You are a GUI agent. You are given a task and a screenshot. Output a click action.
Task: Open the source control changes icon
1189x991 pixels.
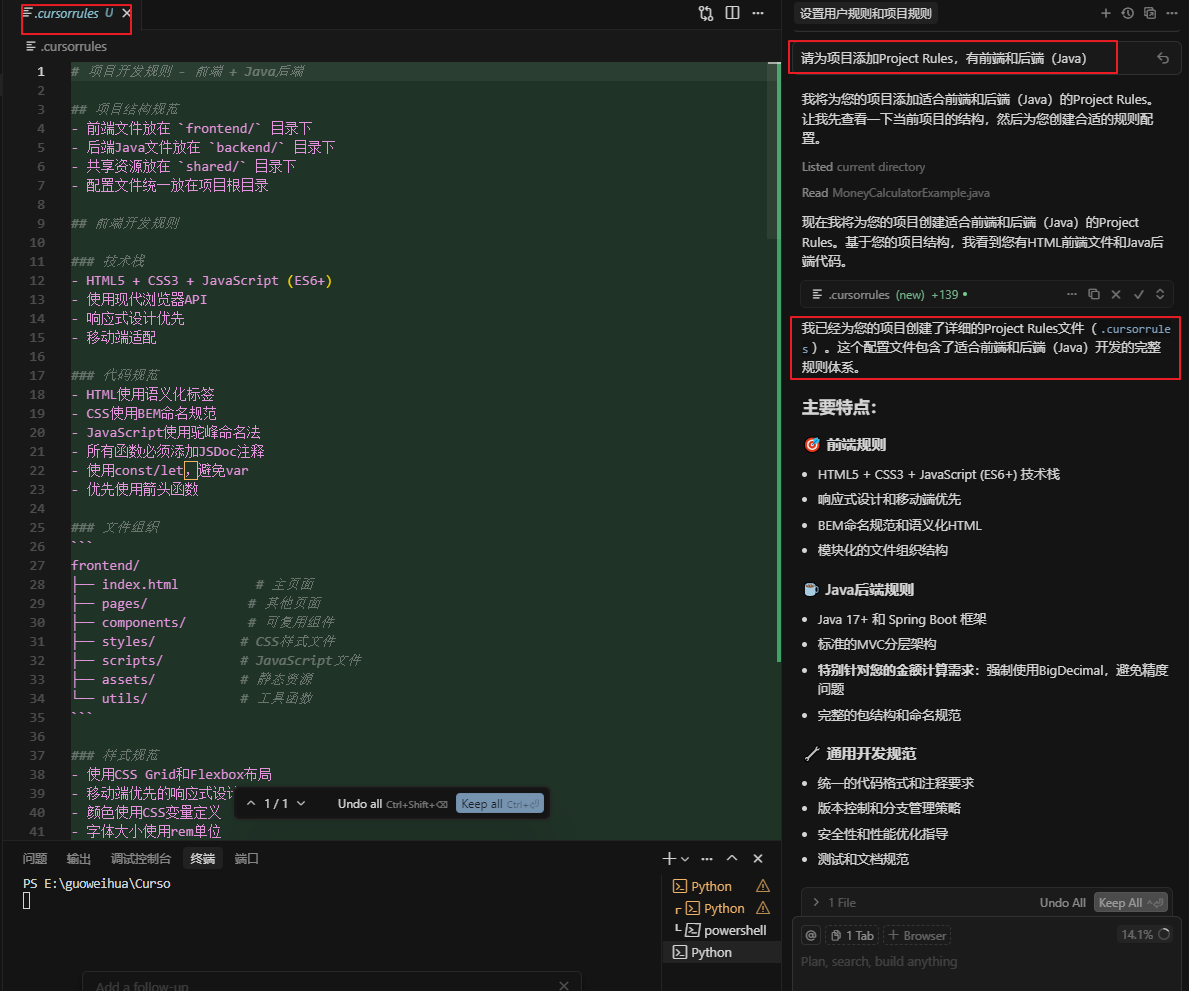point(706,13)
